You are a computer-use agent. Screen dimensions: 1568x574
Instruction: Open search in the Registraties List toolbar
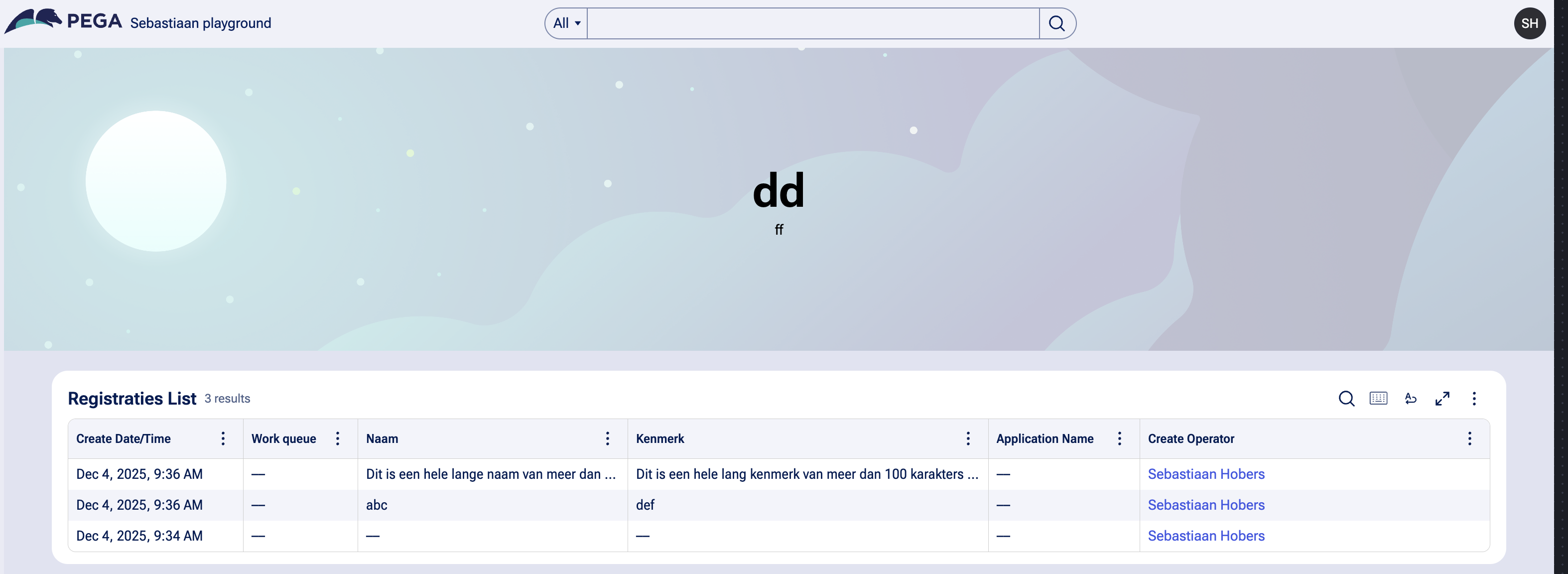[x=1346, y=399]
